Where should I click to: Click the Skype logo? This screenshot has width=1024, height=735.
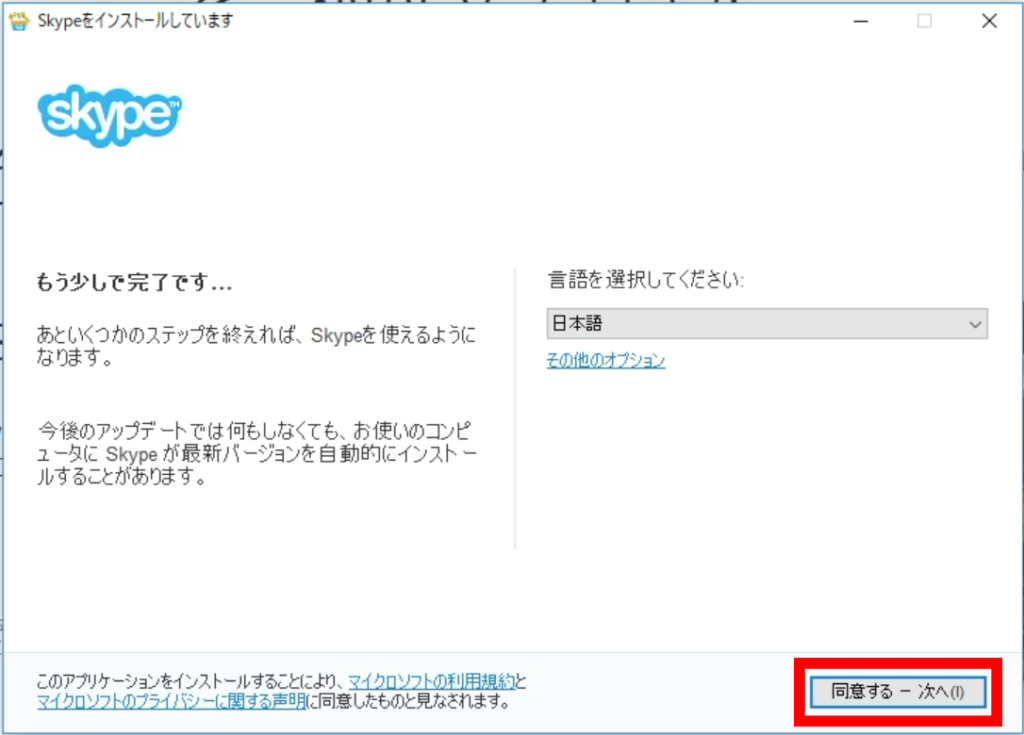pyautogui.click(x=110, y=115)
